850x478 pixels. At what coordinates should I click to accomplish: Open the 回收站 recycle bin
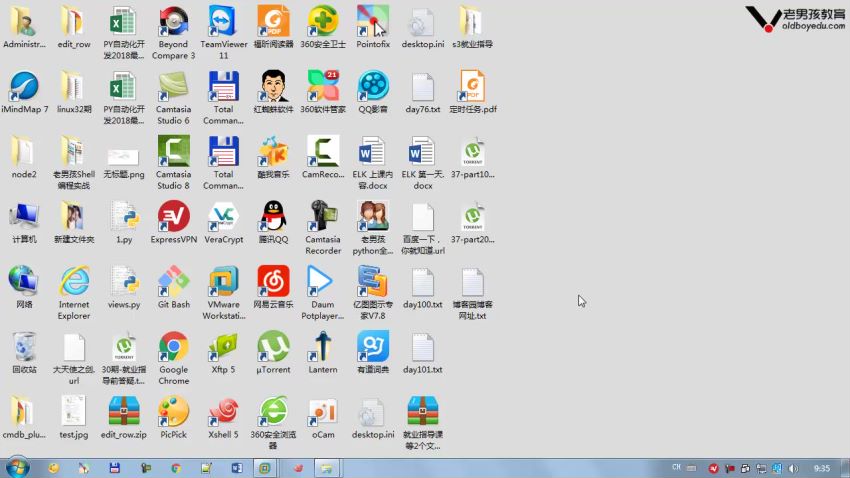tap(24, 352)
